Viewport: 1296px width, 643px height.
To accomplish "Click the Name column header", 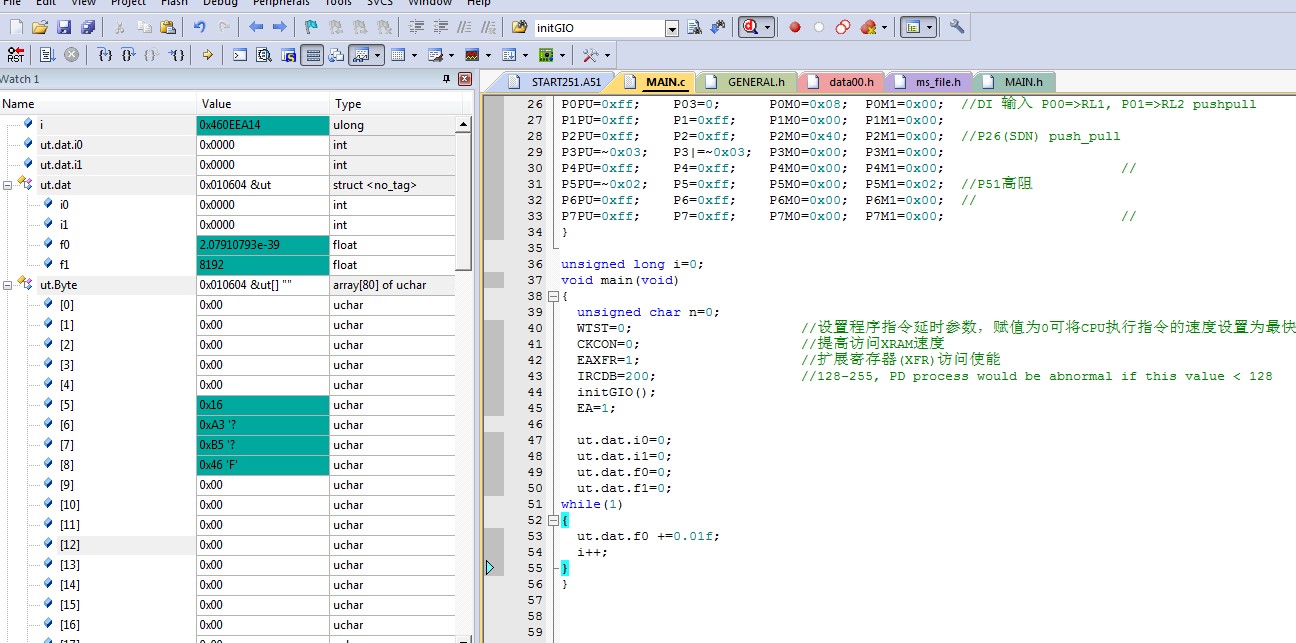I will [98, 104].
